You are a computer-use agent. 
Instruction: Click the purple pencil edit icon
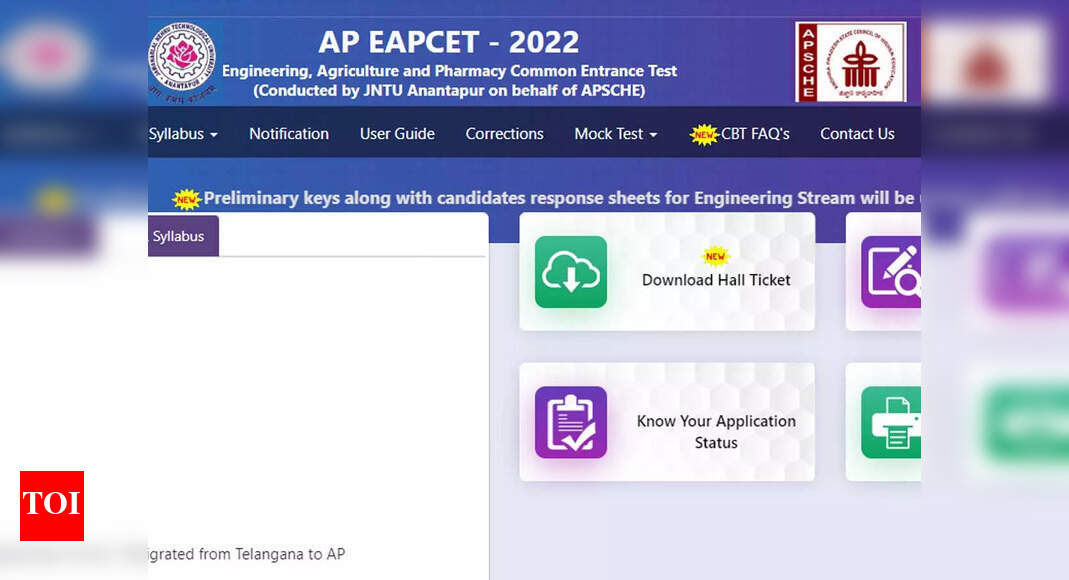tap(895, 272)
